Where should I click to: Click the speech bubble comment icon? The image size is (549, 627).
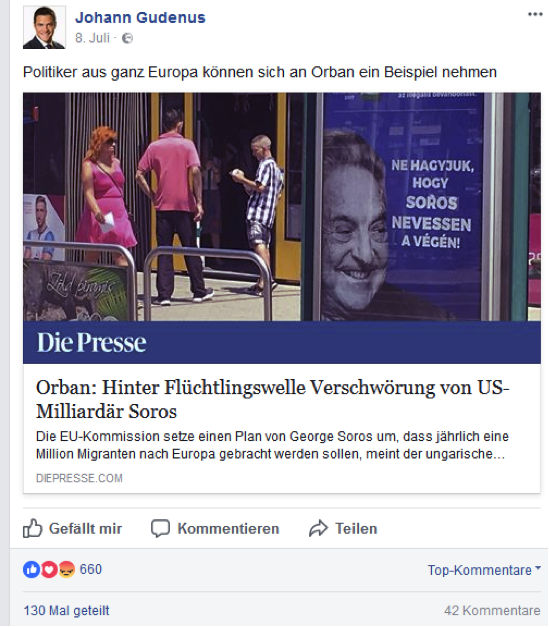coord(160,529)
